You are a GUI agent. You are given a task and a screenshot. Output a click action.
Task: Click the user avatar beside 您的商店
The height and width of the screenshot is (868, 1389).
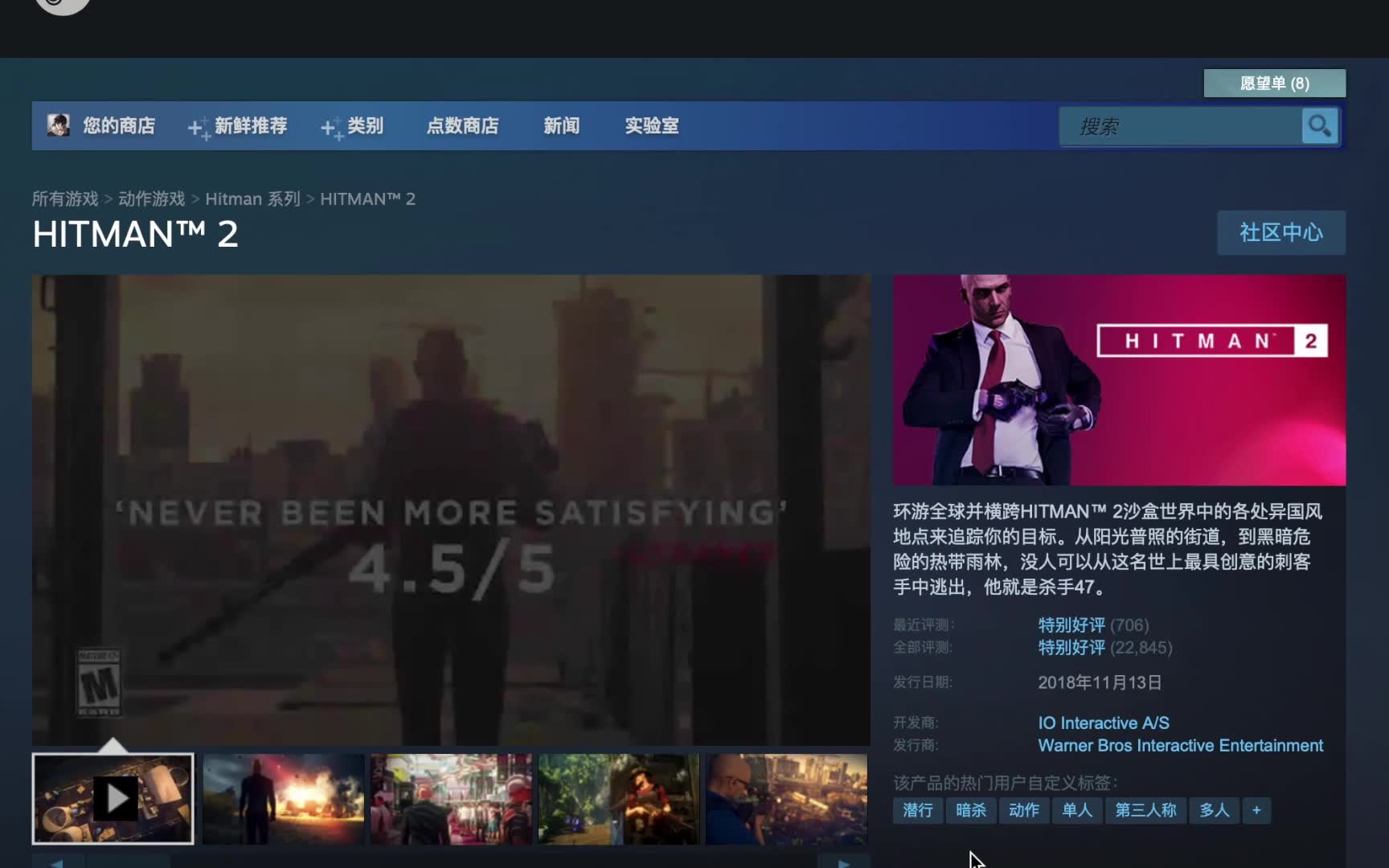[x=58, y=125]
